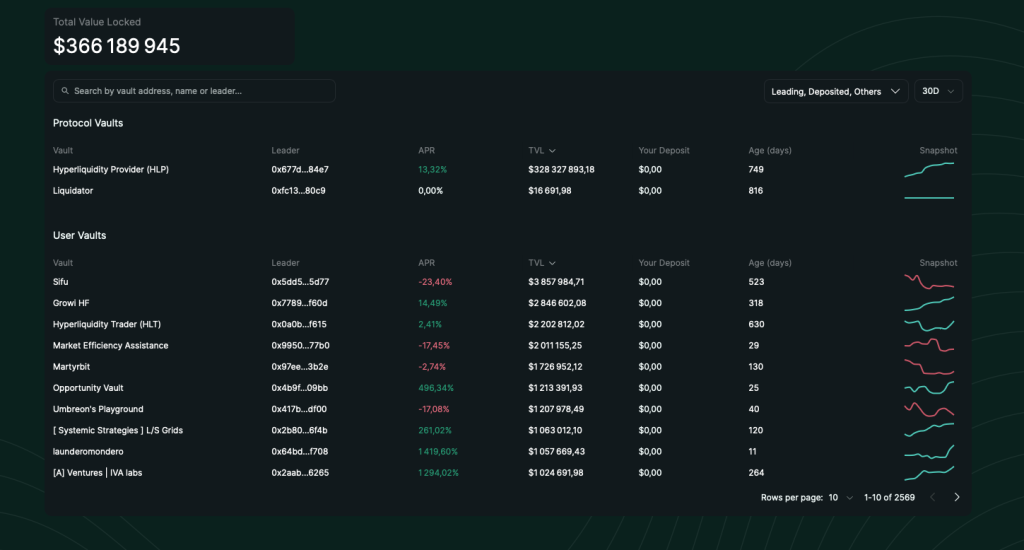Click Growi HF snapshot sparkline
The width and height of the screenshot is (1024, 550).
[929, 304]
